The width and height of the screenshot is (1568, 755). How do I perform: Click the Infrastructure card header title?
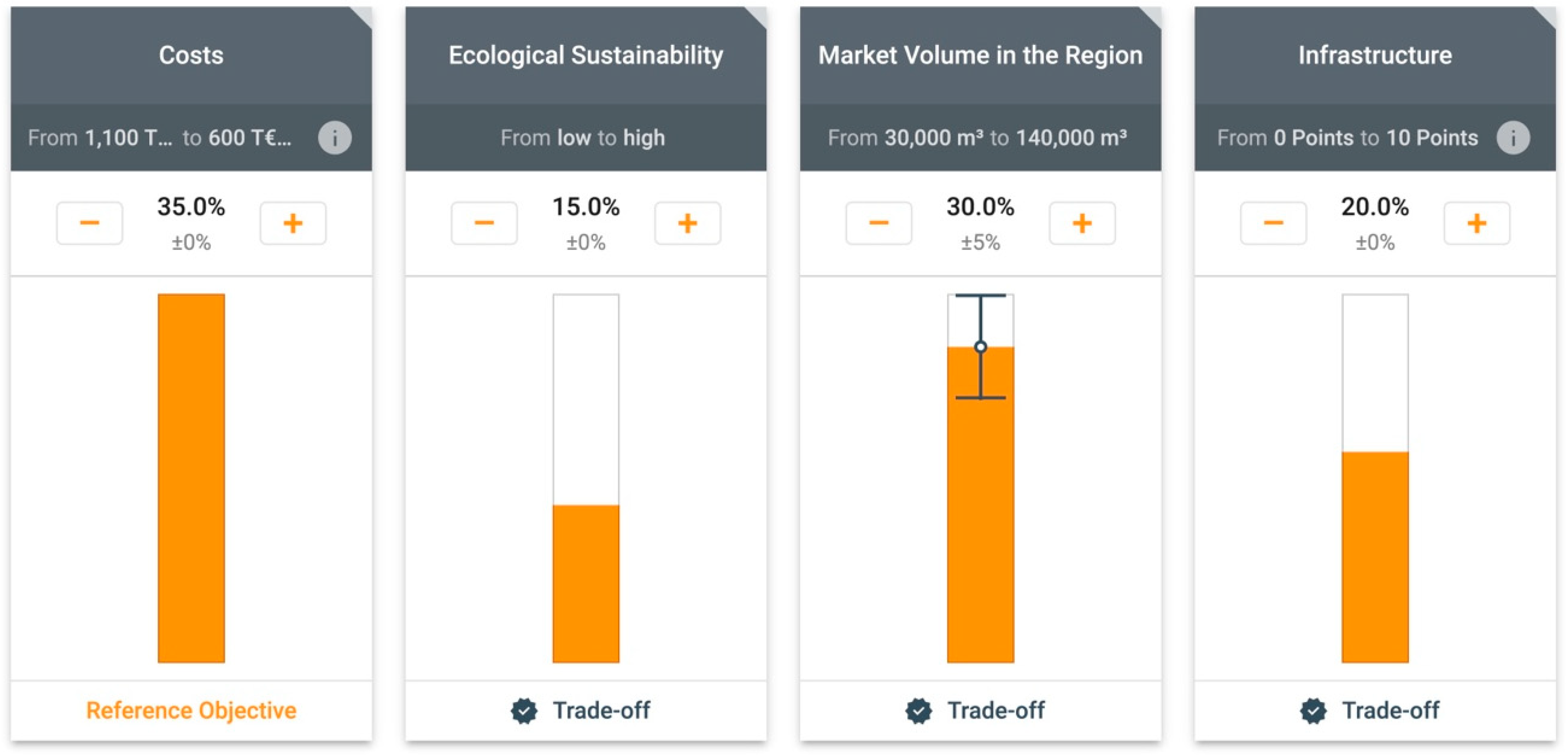(1374, 56)
